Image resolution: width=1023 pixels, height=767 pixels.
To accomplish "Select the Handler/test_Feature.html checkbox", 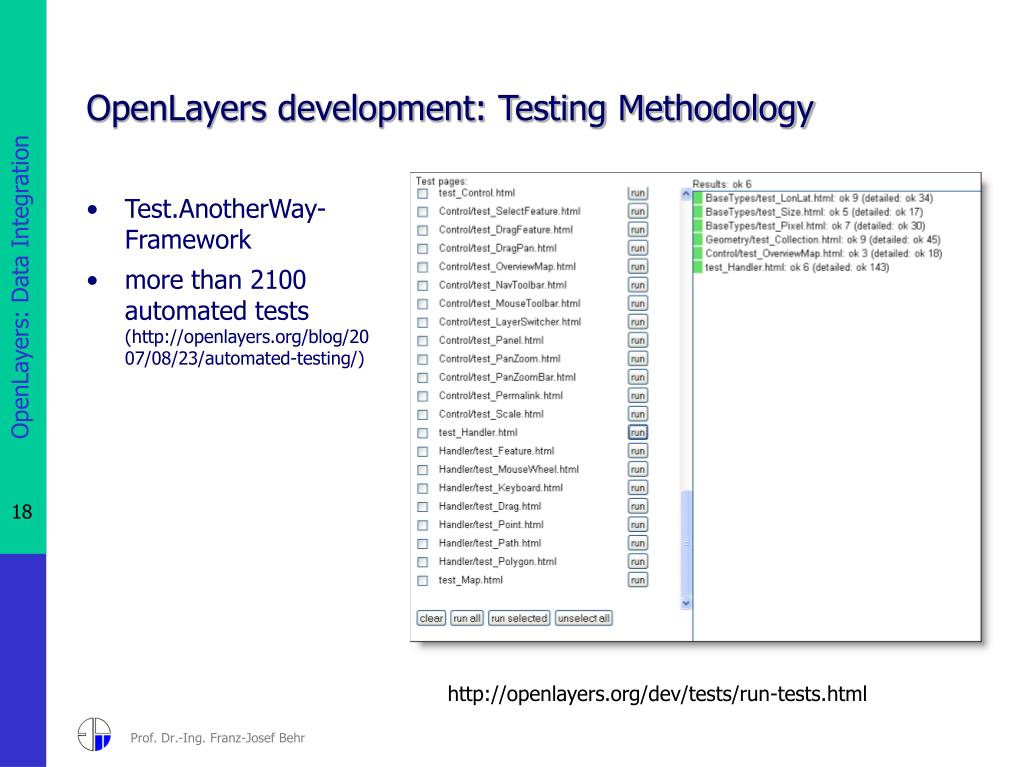I will [423, 451].
